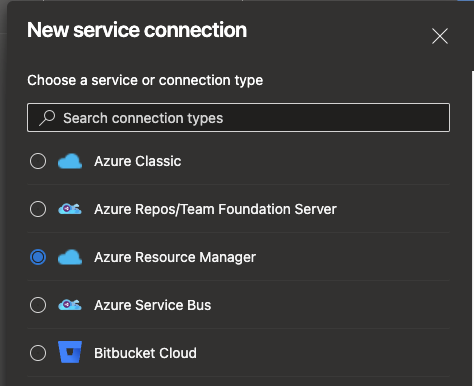Screen dimensions: 474x386
Task: Click the "Choose a service or connection type" heading
Action: 145,80
